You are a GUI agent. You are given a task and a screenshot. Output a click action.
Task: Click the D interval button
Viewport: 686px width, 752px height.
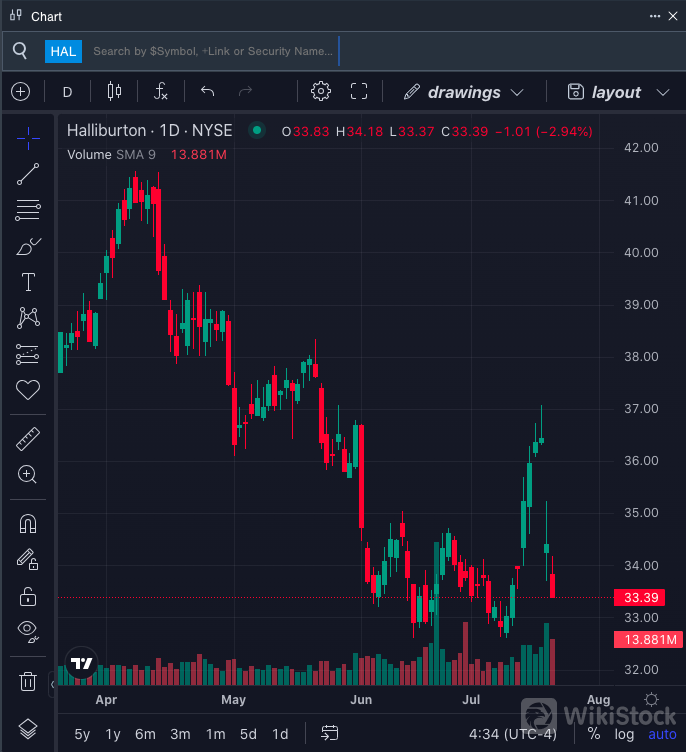[68, 92]
